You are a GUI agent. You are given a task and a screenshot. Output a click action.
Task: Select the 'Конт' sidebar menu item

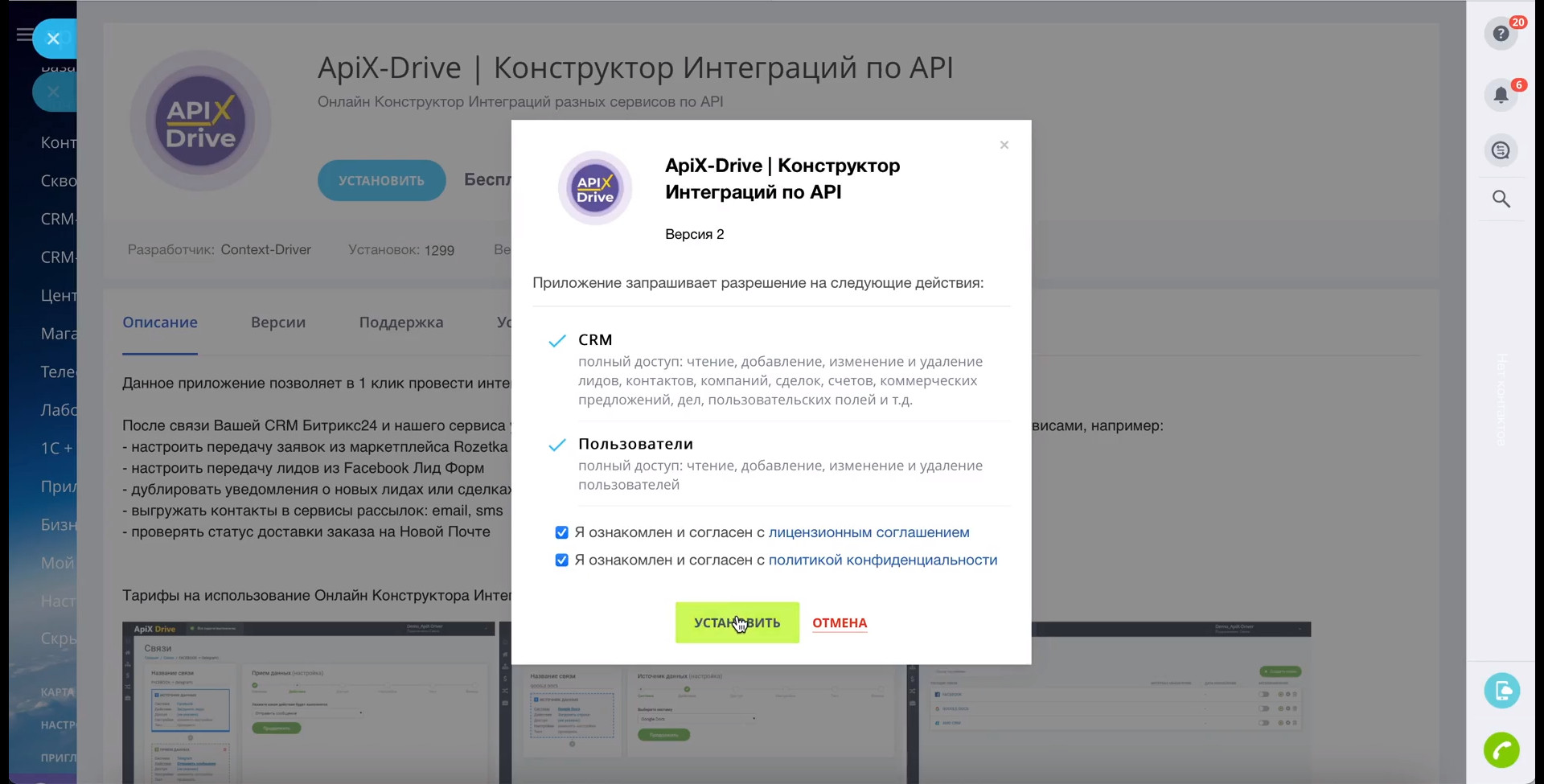point(59,142)
